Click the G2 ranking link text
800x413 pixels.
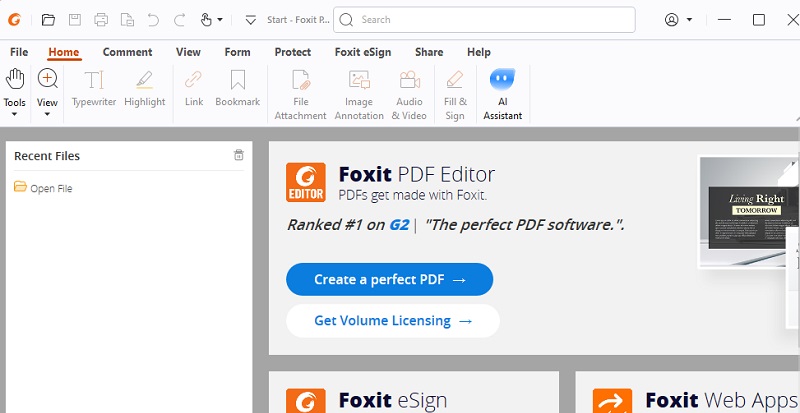pyautogui.click(x=399, y=225)
